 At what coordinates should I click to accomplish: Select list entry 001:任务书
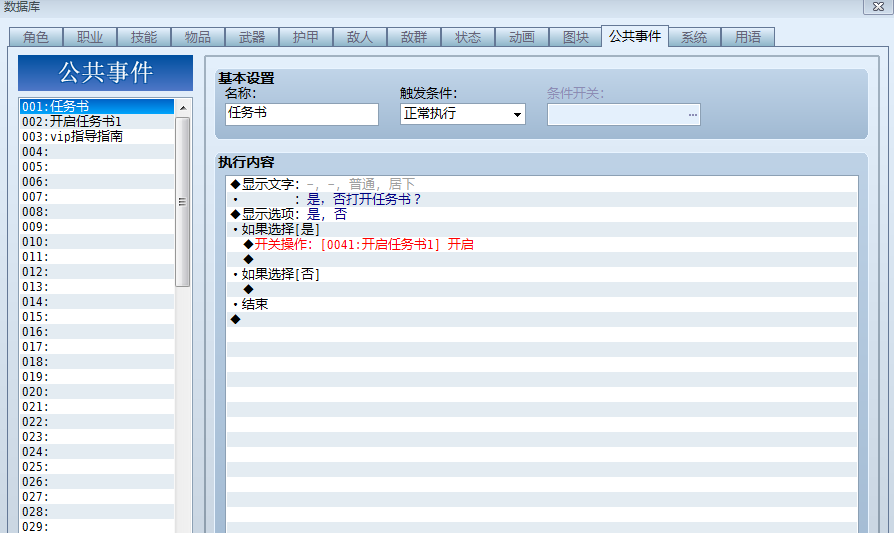coord(97,107)
